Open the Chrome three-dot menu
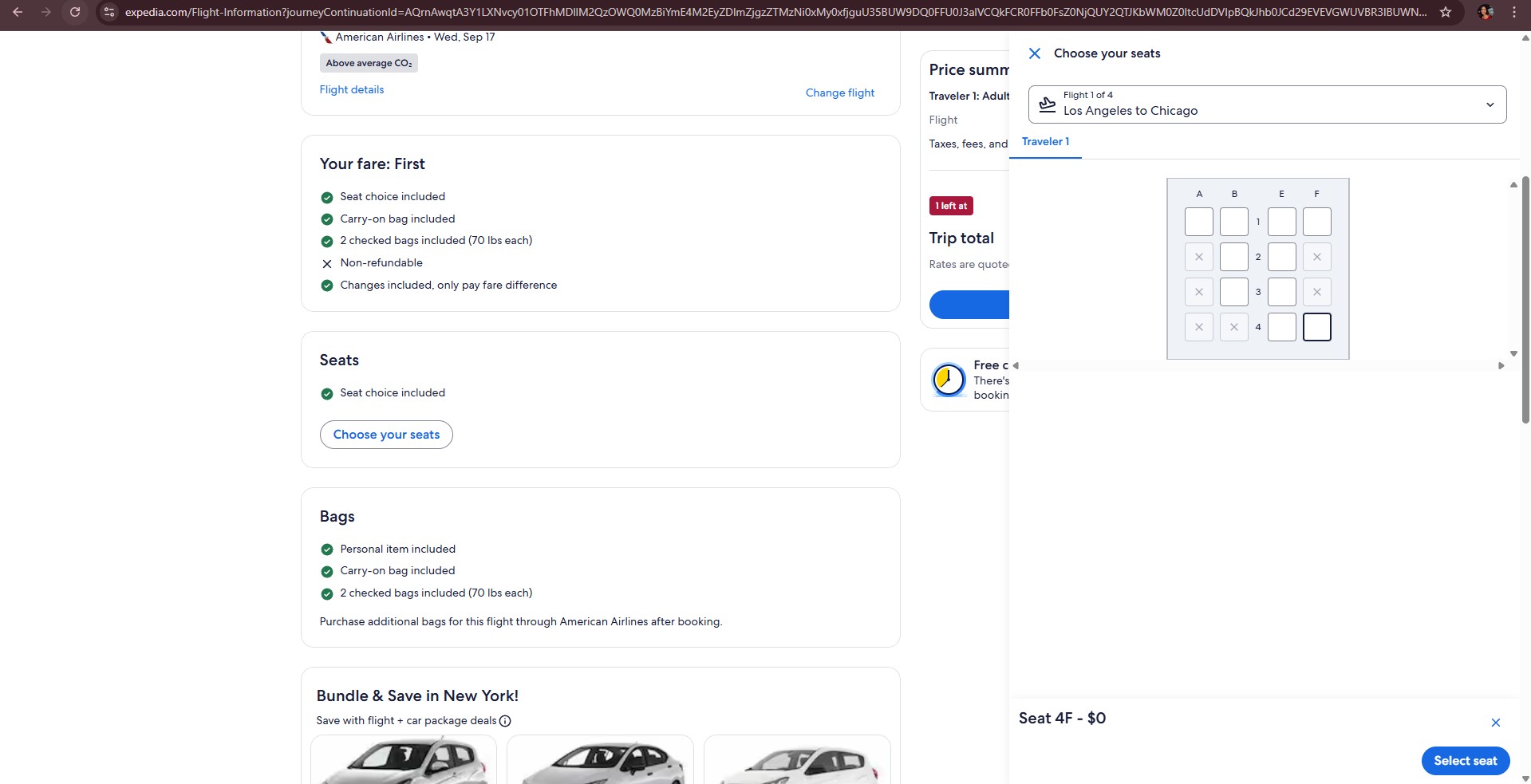This screenshot has height=784, width=1531. tap(1513, 12)
